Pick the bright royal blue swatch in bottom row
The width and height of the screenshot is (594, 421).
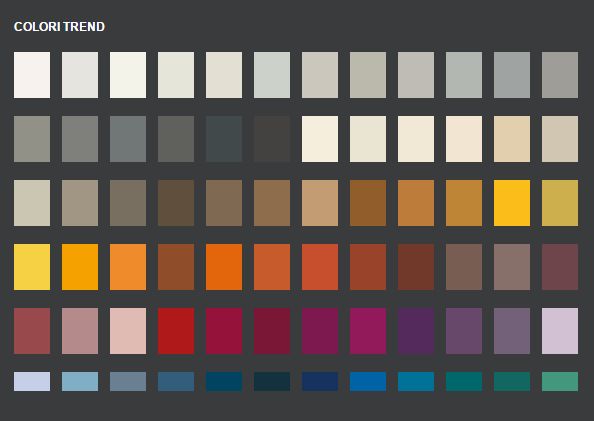point(368,381)
